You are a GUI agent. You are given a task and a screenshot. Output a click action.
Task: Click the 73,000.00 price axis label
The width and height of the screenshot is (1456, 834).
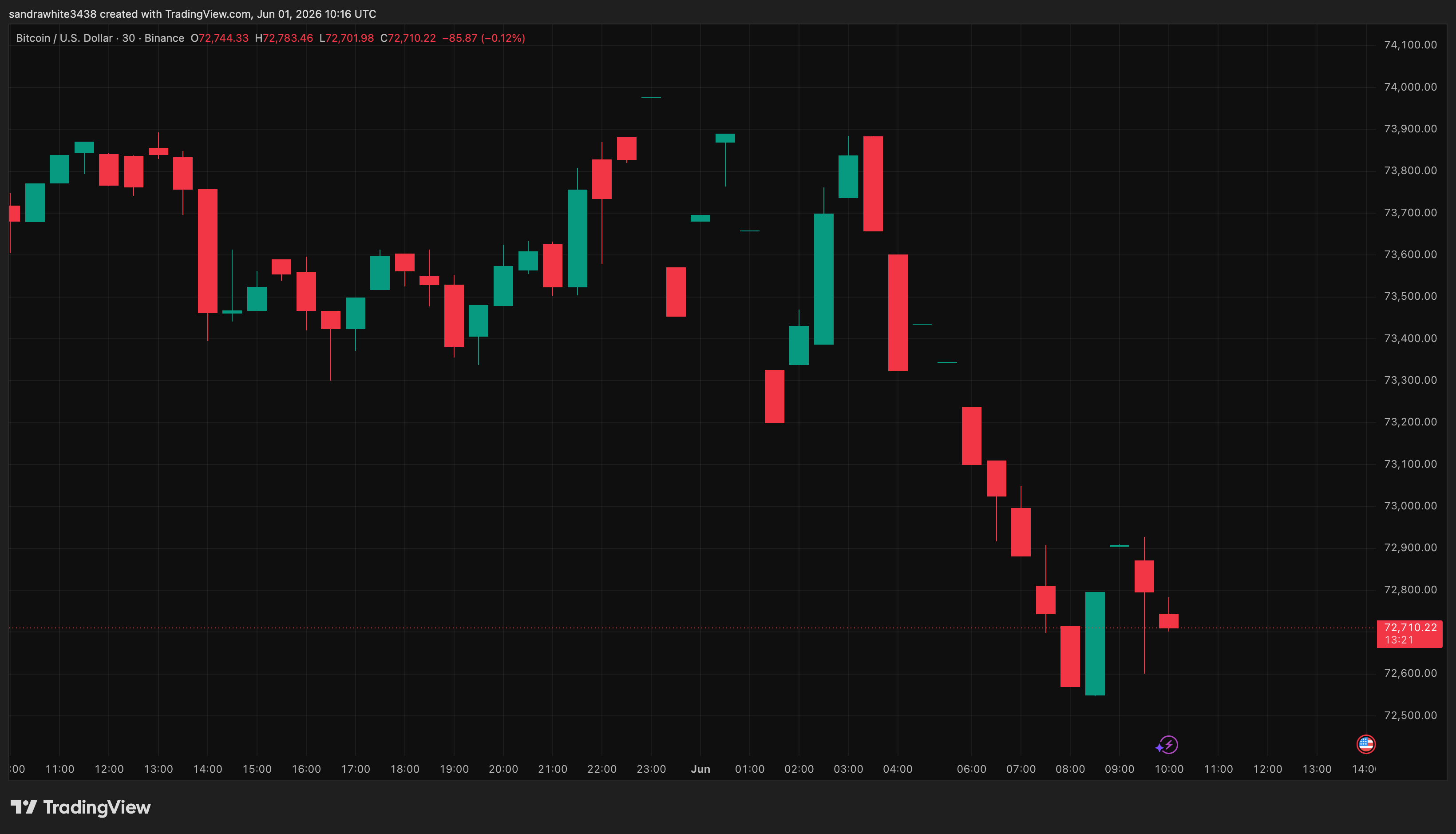[x=1410, y=506]
